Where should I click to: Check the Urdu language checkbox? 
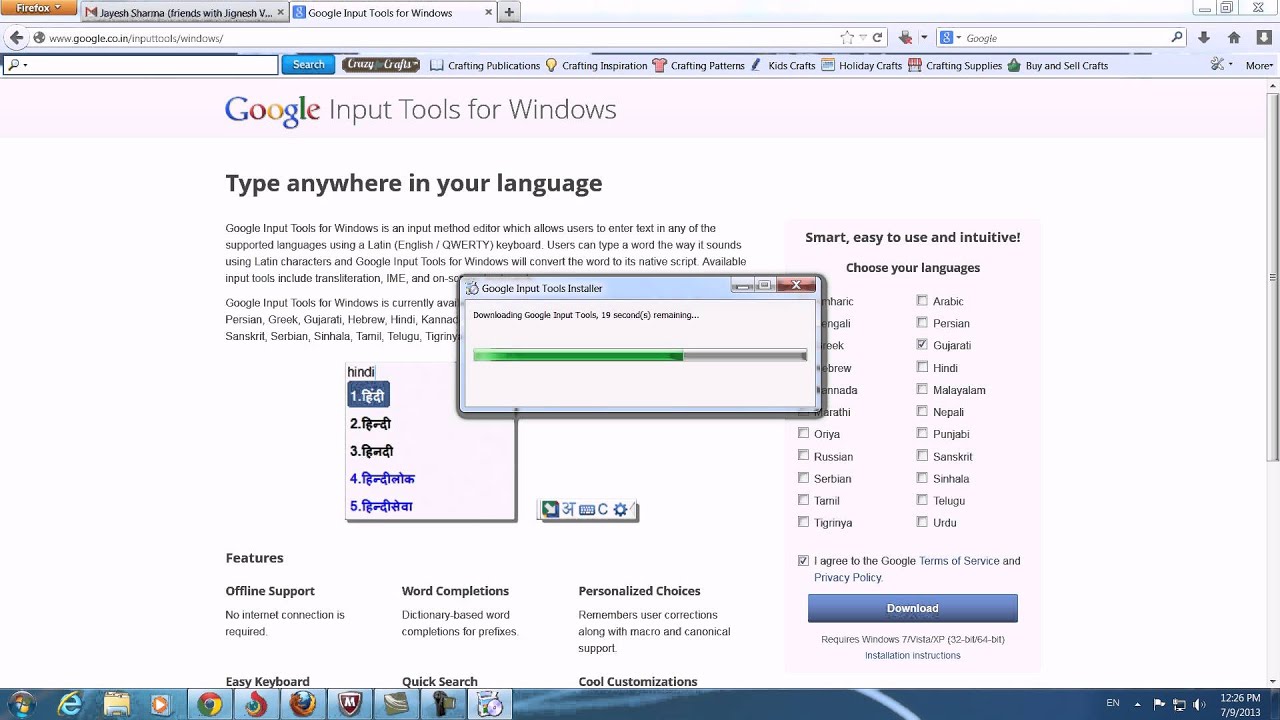point(922,522)
